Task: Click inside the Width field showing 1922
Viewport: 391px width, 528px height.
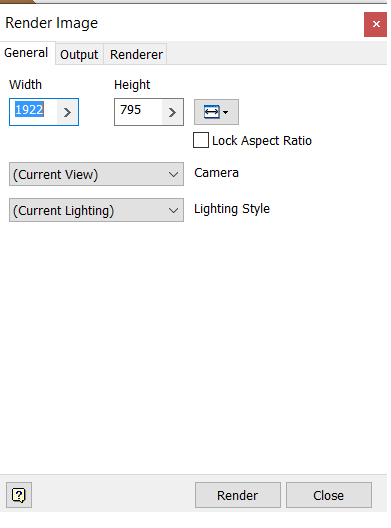Action: coord(33,112)
